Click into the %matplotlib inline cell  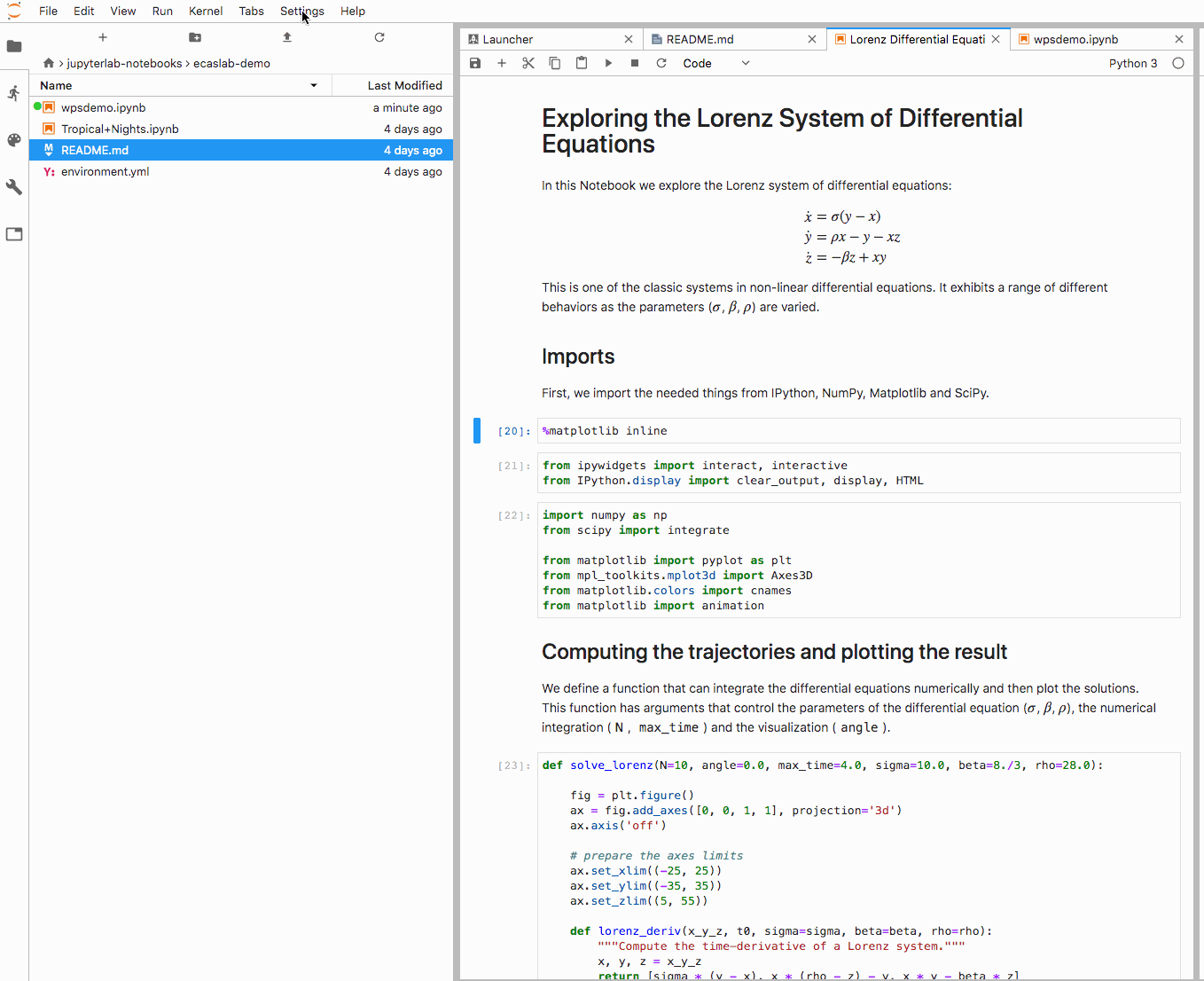point(859,430)
